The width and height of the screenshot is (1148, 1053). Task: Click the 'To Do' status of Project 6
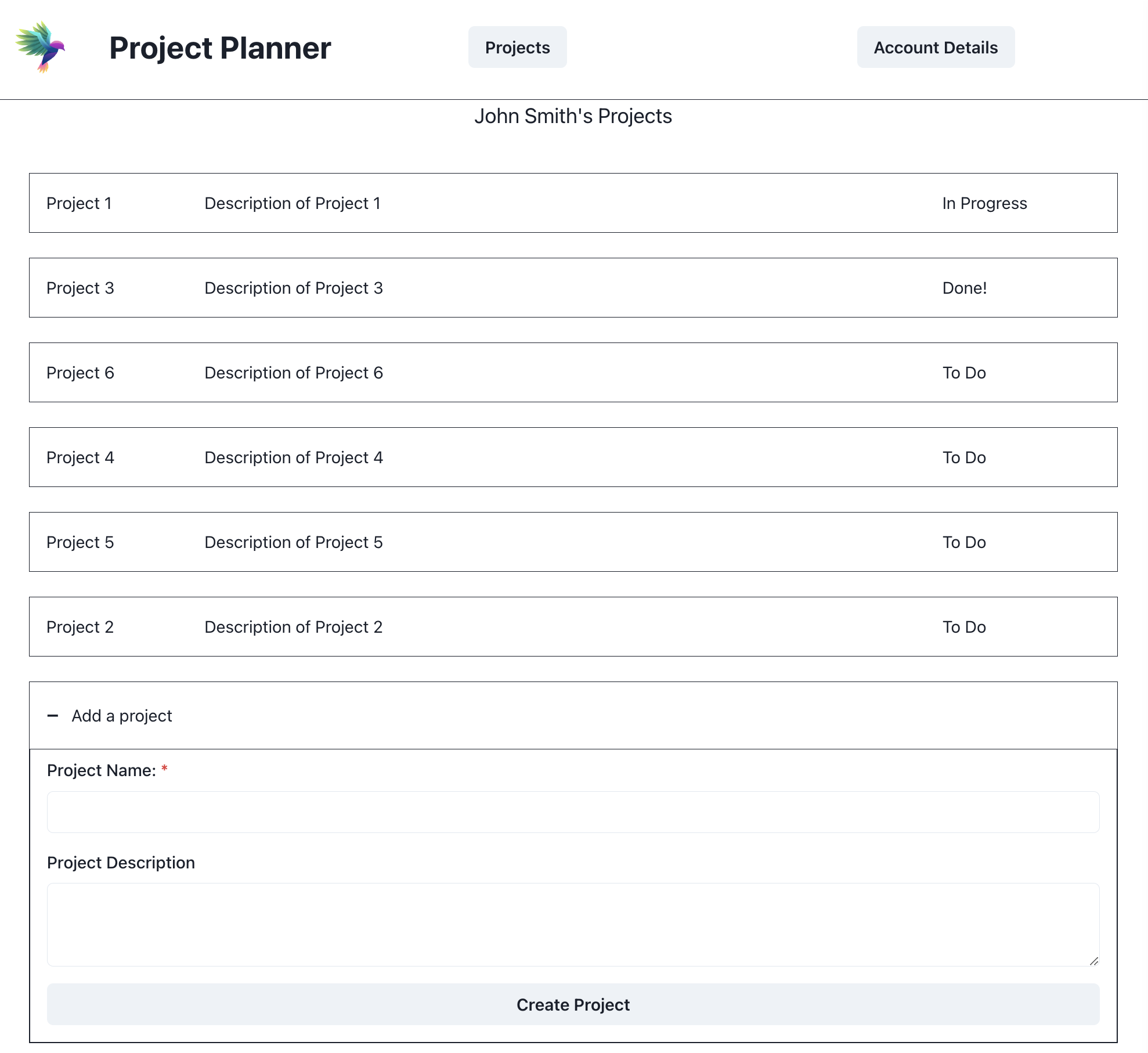pos(964,373)
